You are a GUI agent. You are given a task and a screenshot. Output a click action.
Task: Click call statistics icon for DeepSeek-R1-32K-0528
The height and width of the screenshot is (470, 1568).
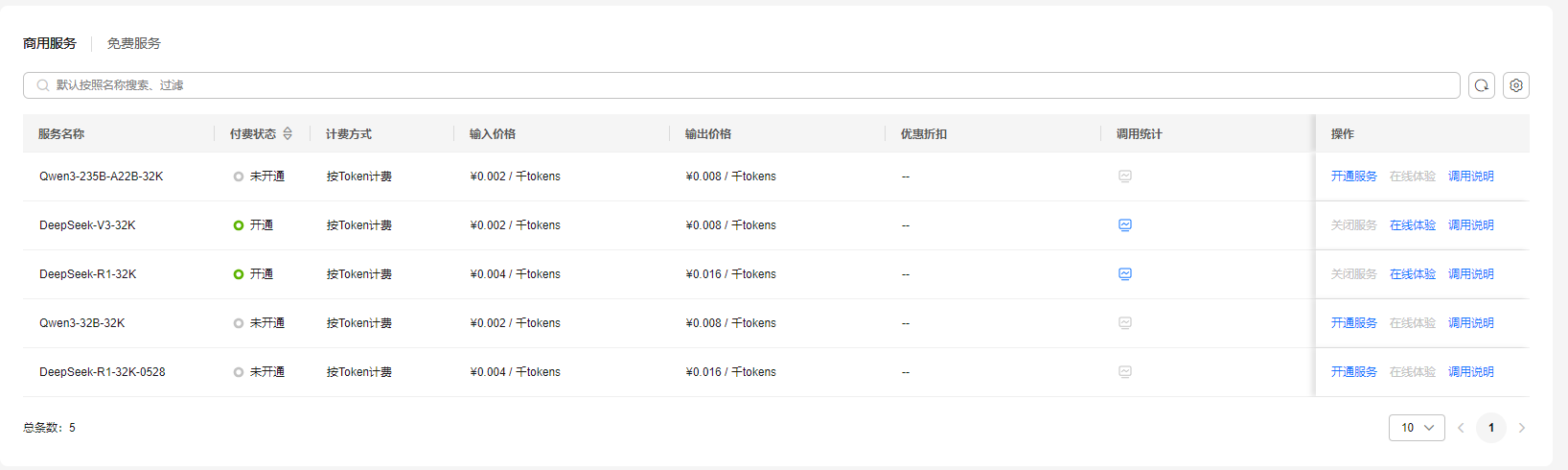click(1125, 372)
